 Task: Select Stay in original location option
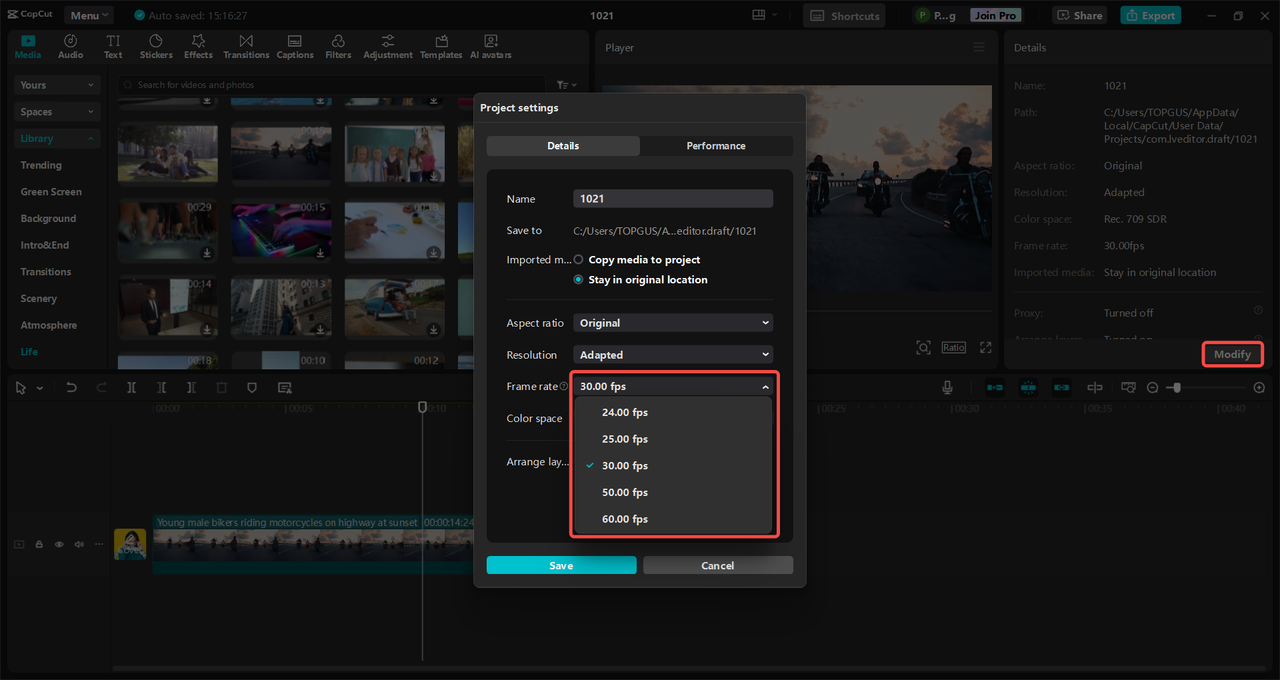click(x=579, y=280)
